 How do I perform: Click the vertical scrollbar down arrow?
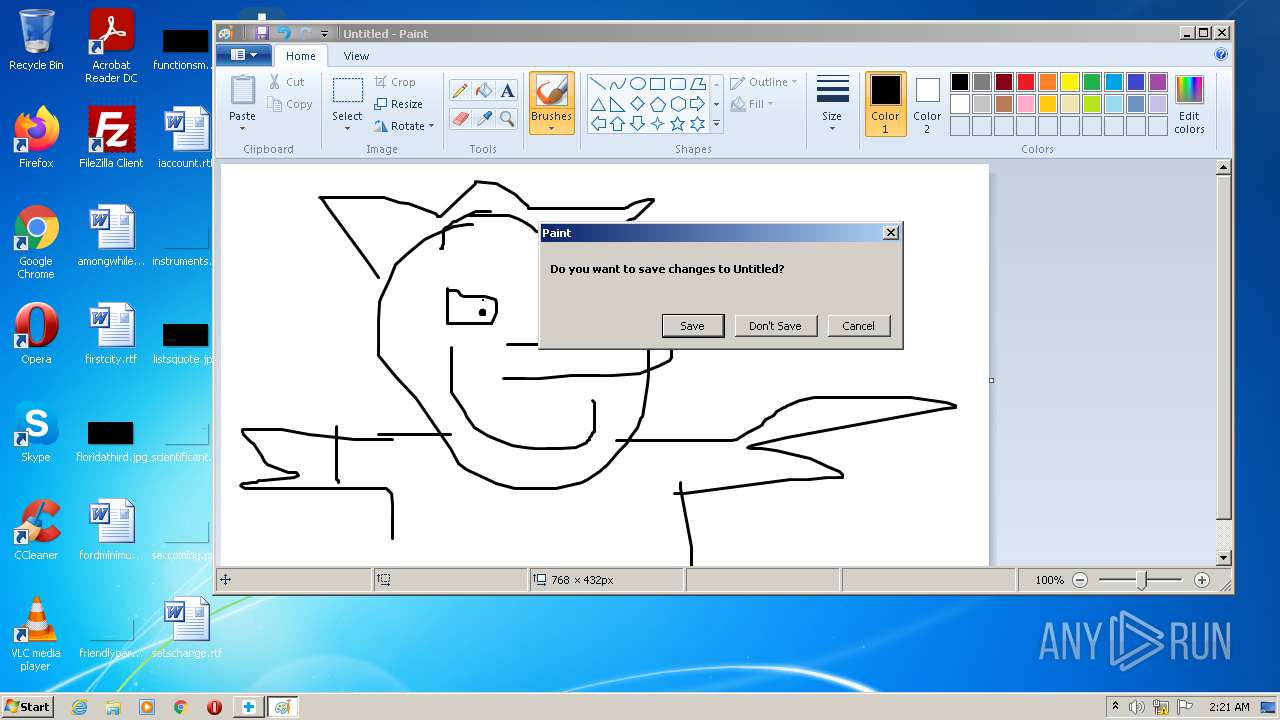pos(1224,558)
